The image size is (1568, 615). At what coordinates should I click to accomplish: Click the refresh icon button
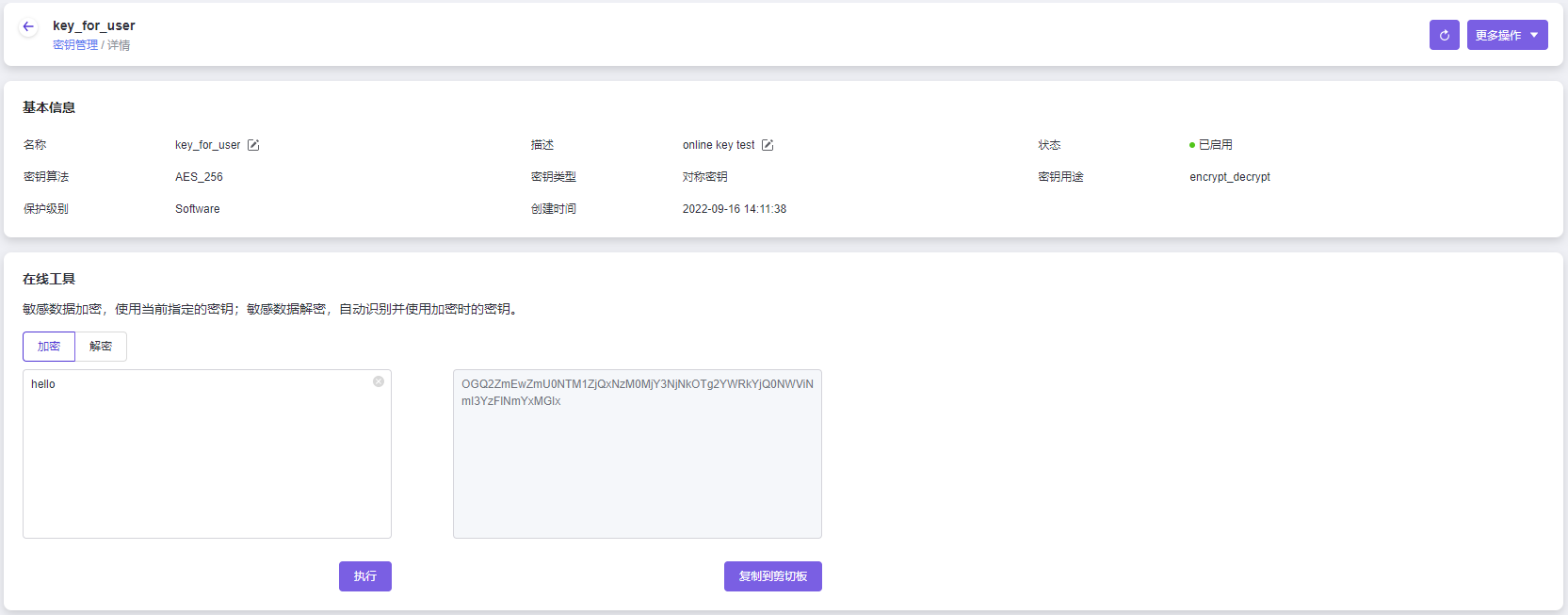coord(1444,35)
